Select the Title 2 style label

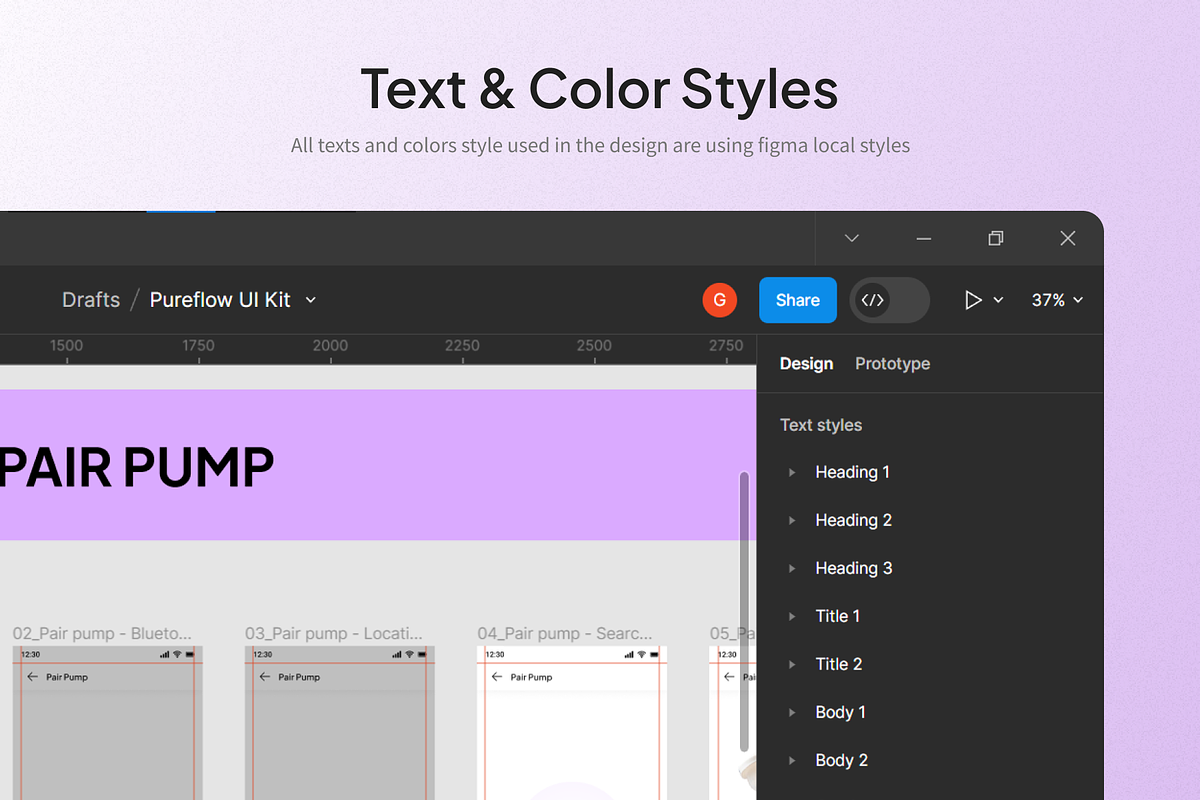coord(838,664)
